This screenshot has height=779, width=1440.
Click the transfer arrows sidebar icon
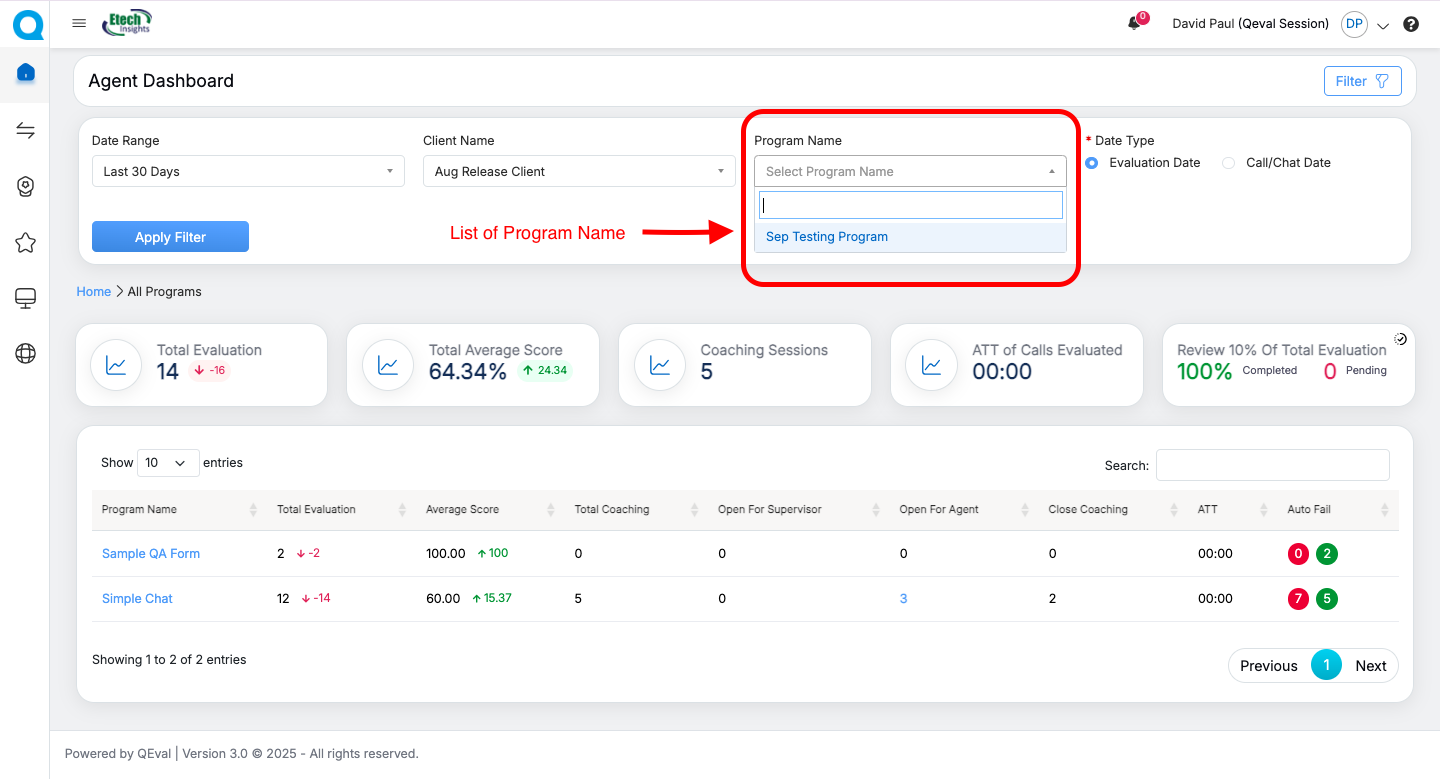[26, 131]
